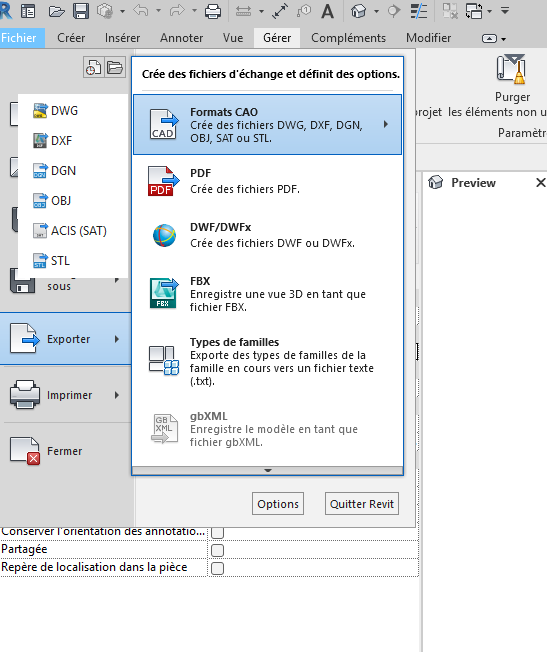The image size is (547, 652).
Task: Open the Measure tool dropdown arrow
Action: click(261, 11)
